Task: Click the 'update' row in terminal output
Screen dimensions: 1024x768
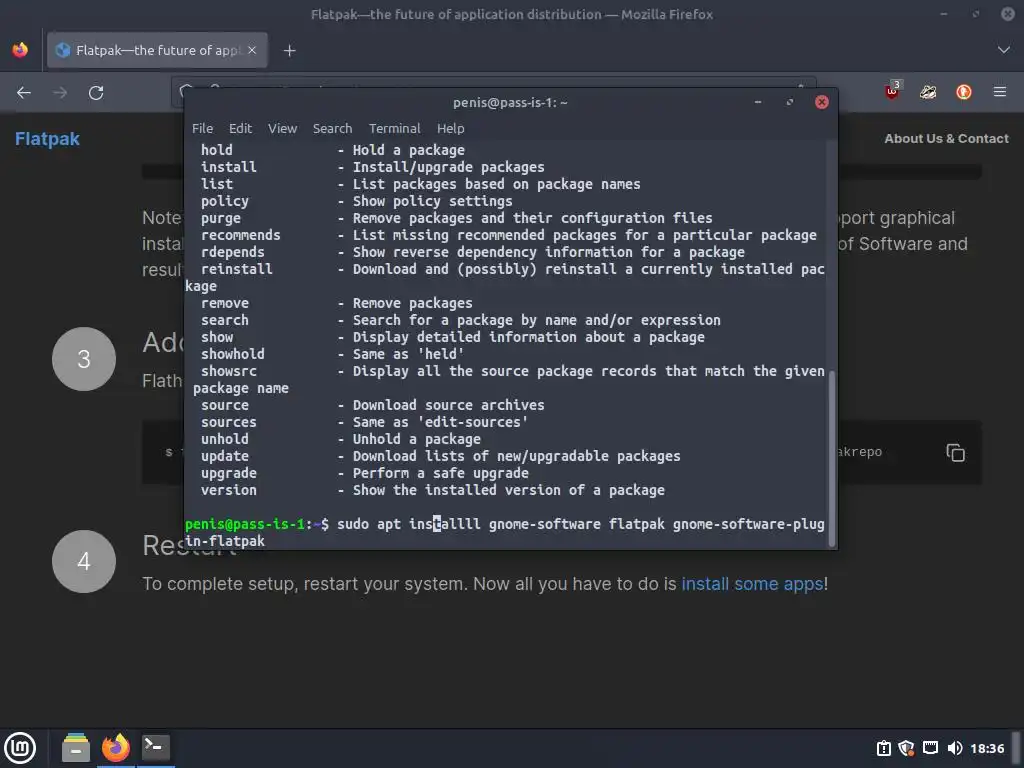Action: pyautogui.click(x=441, y=456)
